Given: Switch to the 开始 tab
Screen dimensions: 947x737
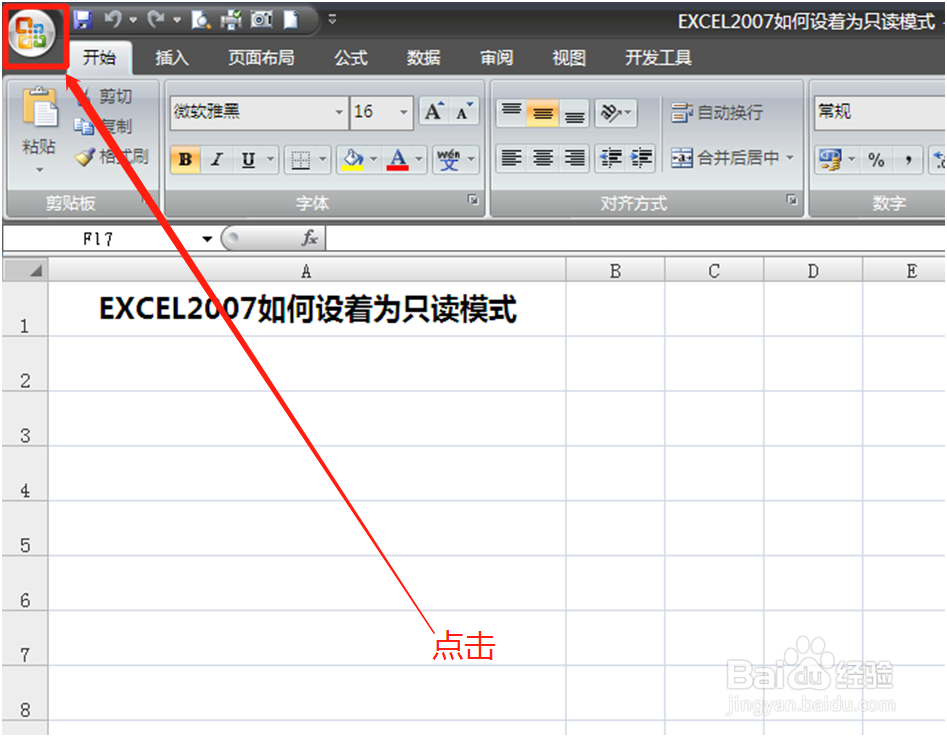Looking at the screenshot, I should coord(100,57).
